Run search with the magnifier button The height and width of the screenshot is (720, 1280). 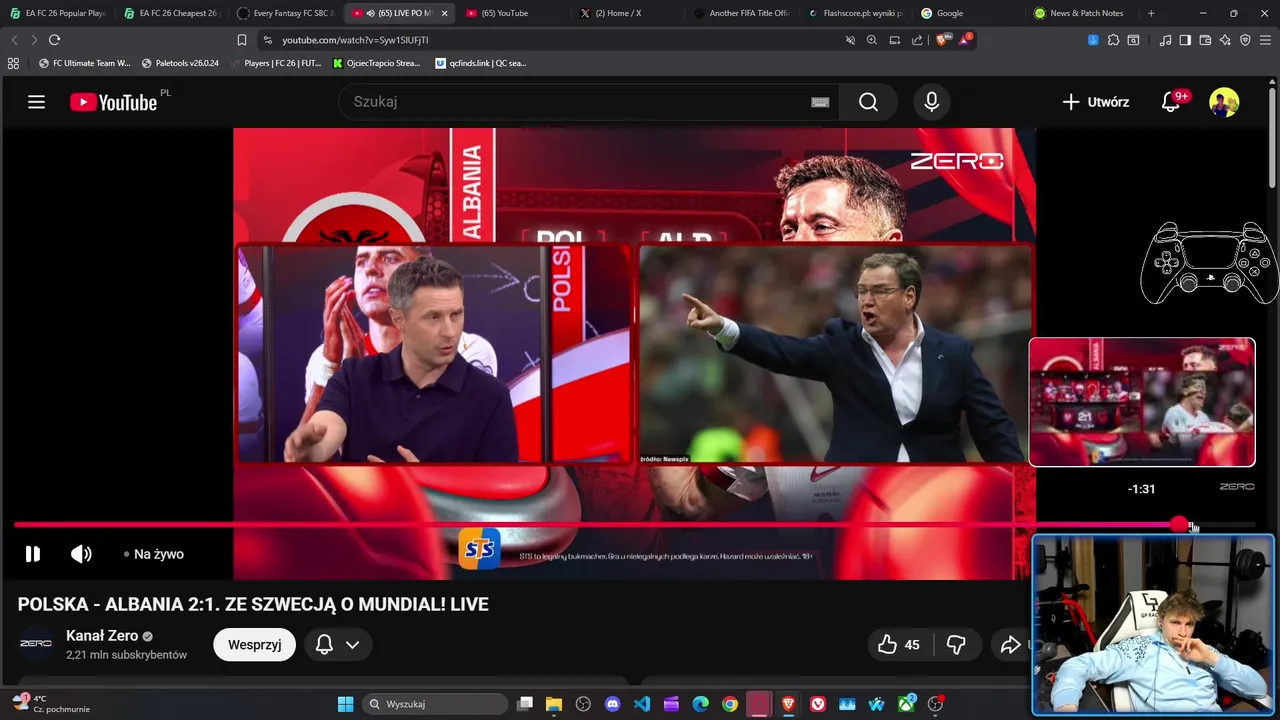click(x=868, y=102)
